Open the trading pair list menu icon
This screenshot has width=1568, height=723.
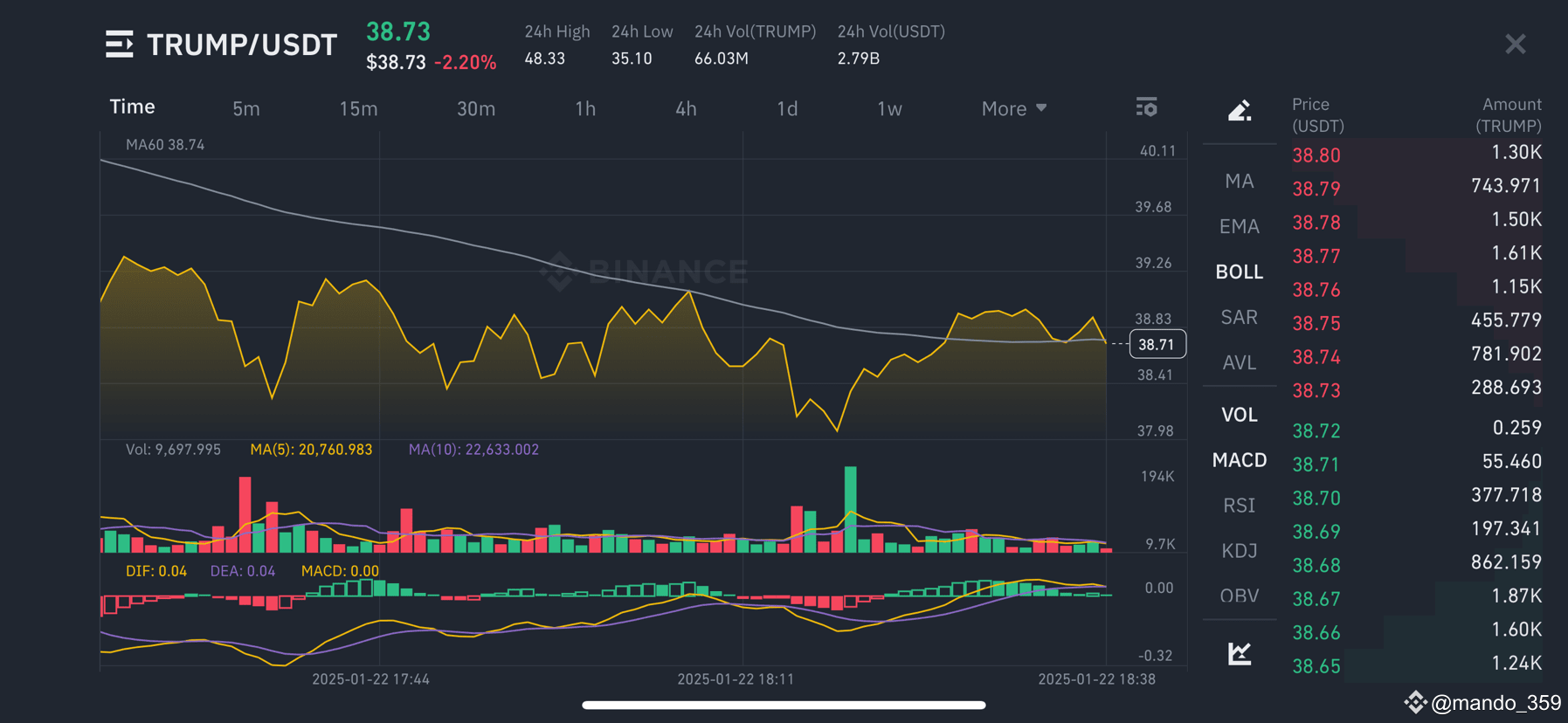120,44
